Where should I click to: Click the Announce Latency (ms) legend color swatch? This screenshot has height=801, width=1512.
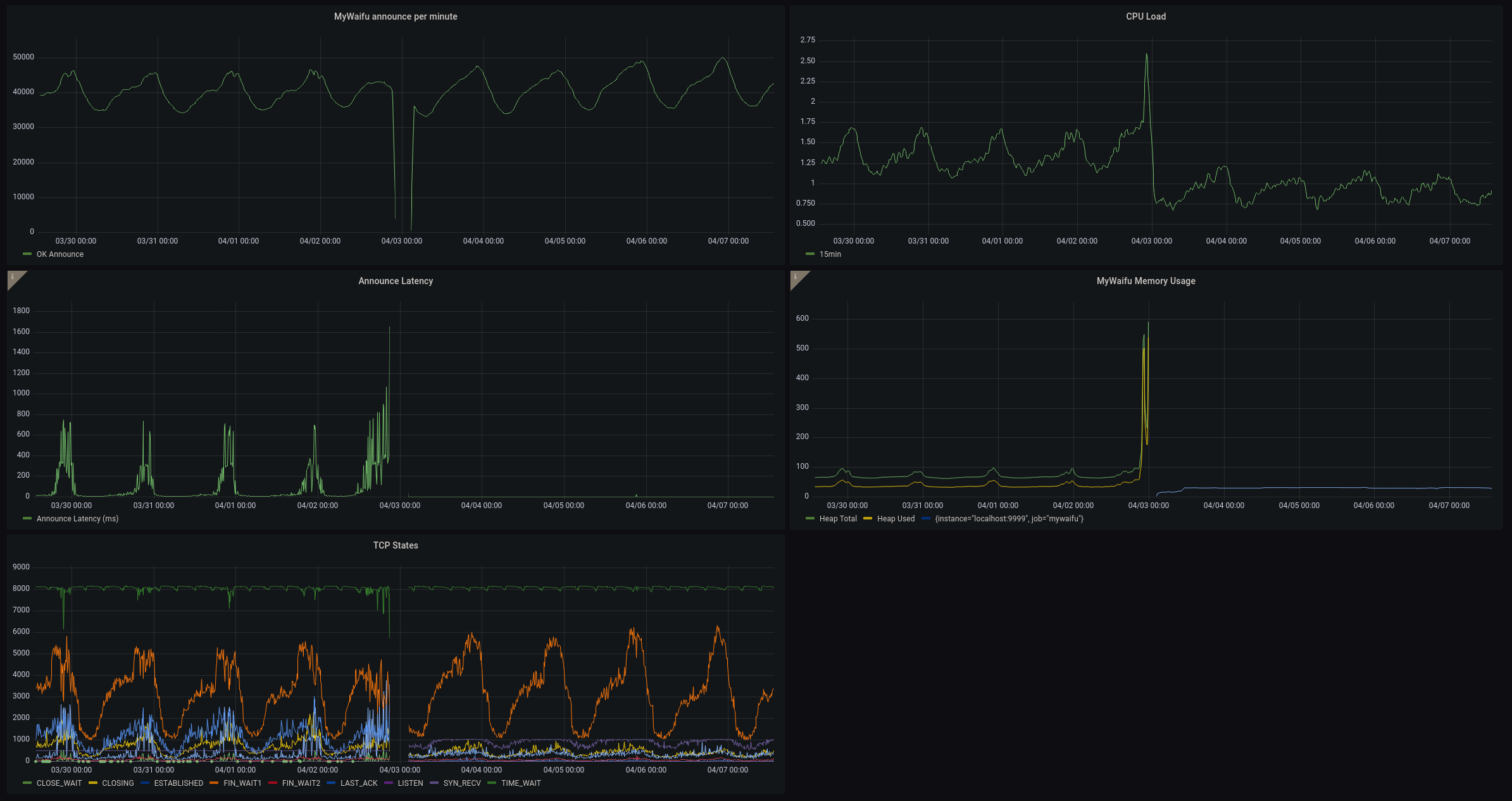27,519
